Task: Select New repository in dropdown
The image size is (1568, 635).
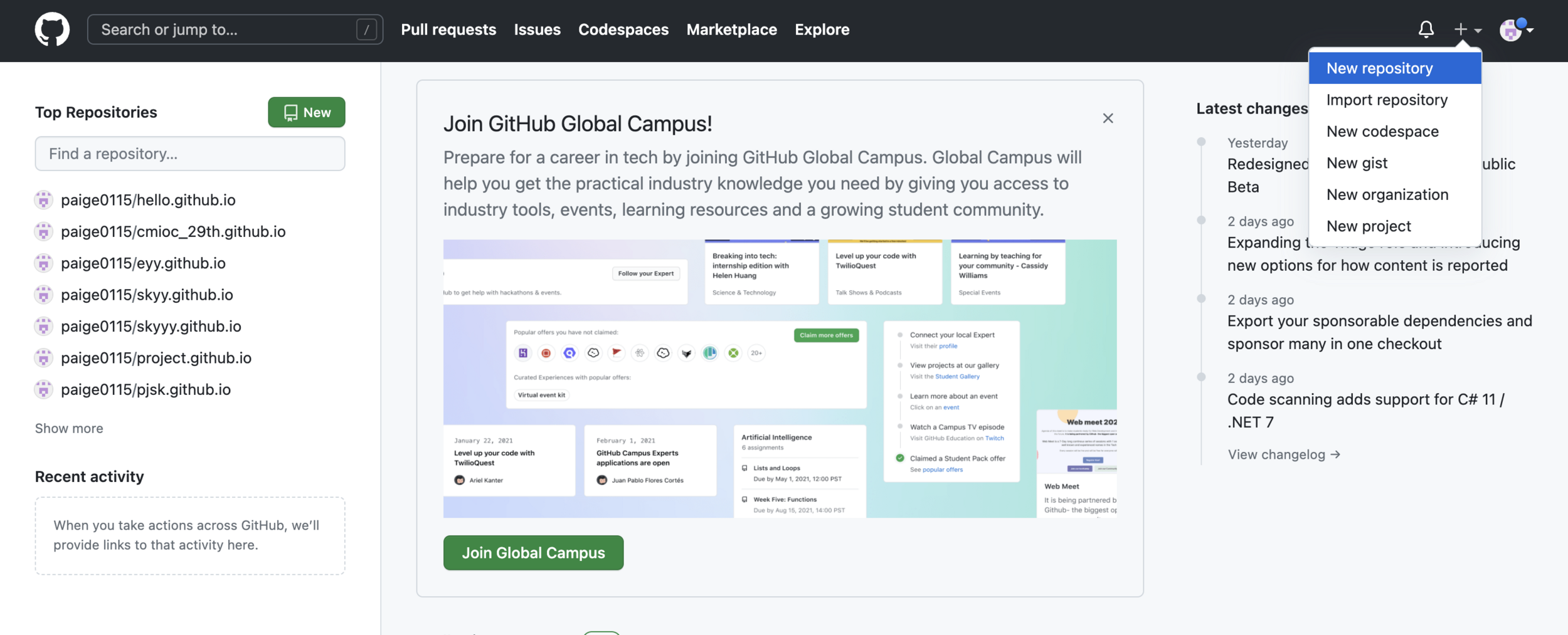Action: [x=1395, y=68]
